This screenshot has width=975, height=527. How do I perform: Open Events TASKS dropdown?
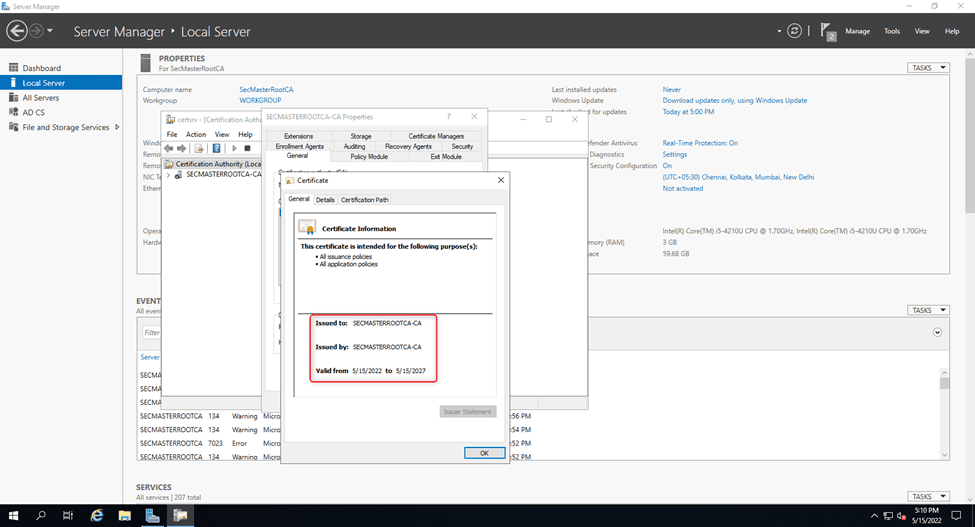pos(928,310)
